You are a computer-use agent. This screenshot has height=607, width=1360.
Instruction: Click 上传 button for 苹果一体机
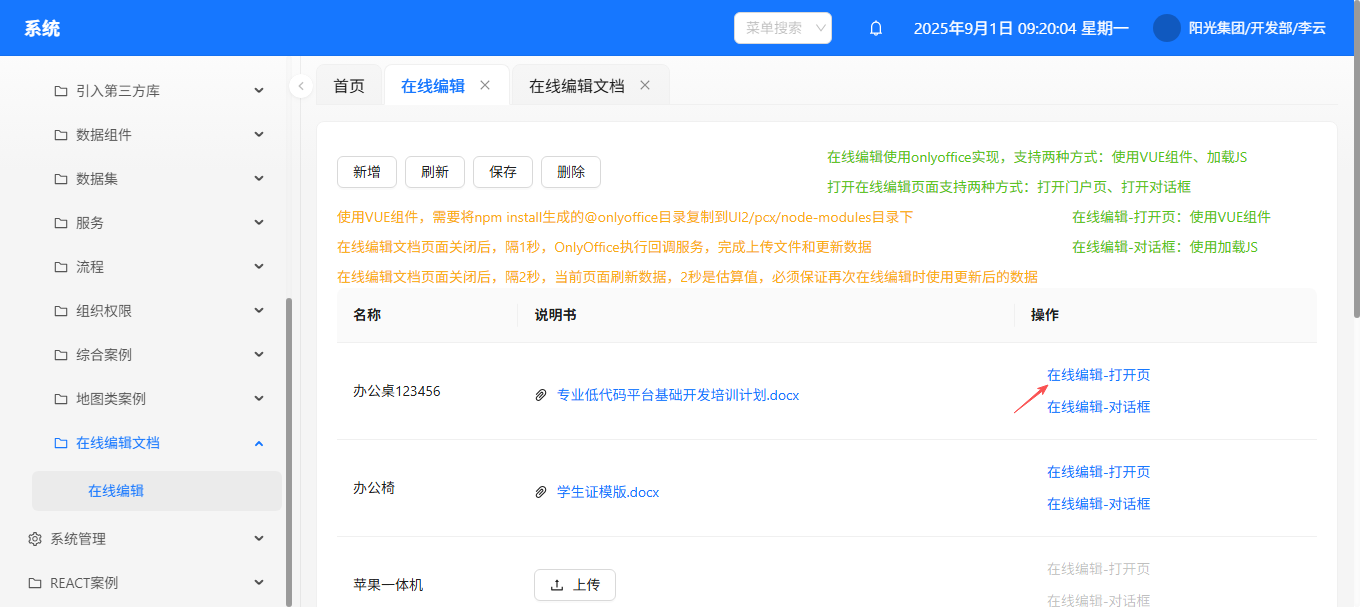[x=575, y=585]
